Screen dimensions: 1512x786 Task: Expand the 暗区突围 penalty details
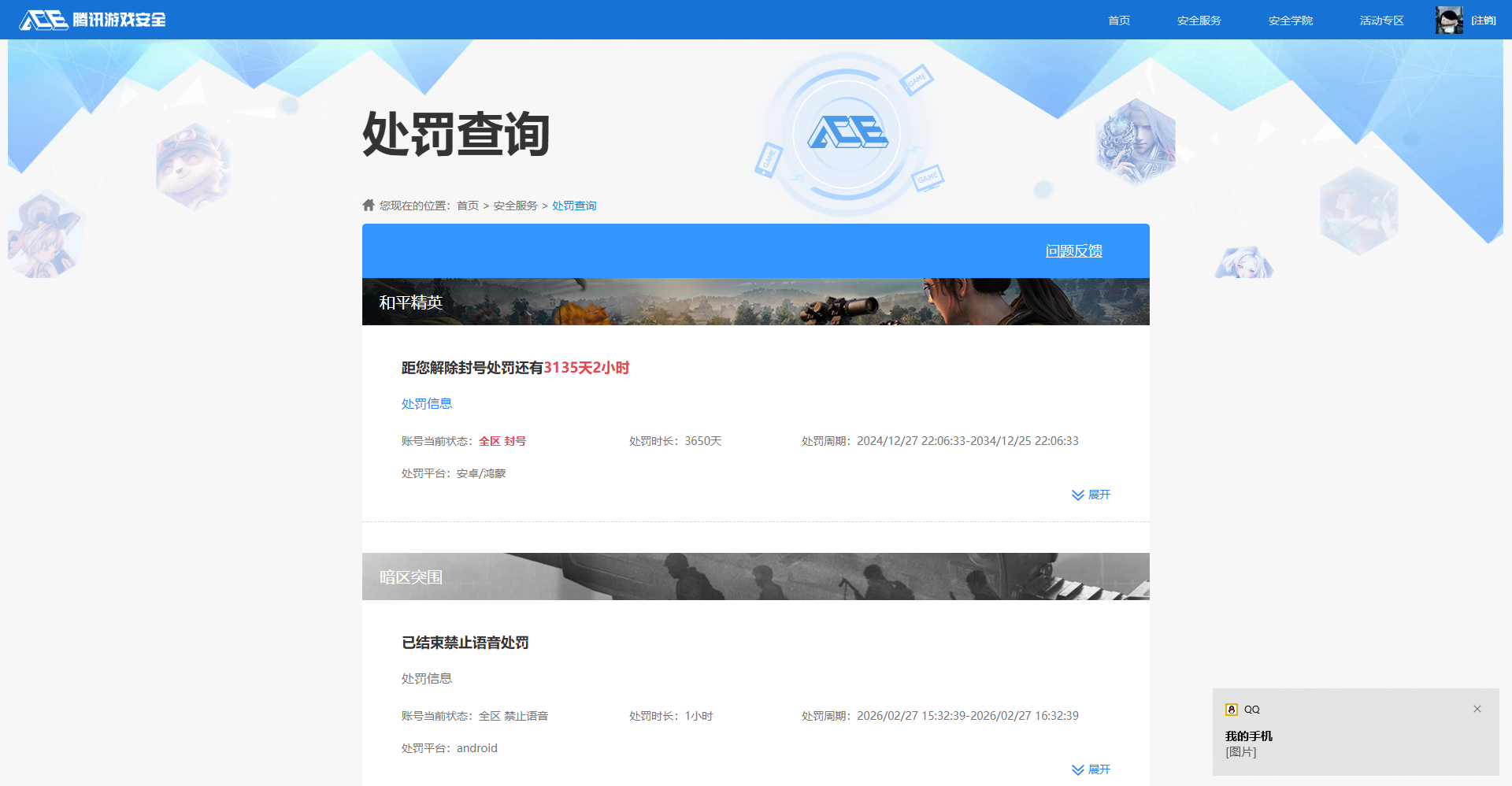pyautogui.click(x=1091, y=769)
